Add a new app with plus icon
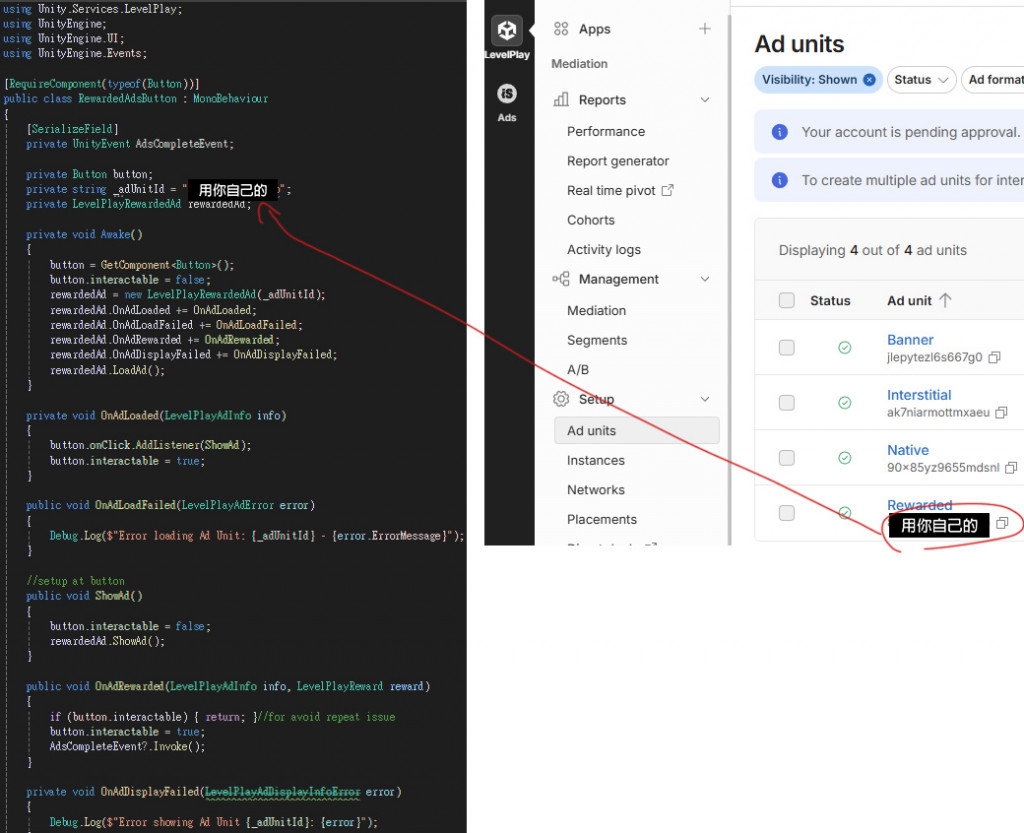Screen dimensions: 1024x833 (705, 29)
